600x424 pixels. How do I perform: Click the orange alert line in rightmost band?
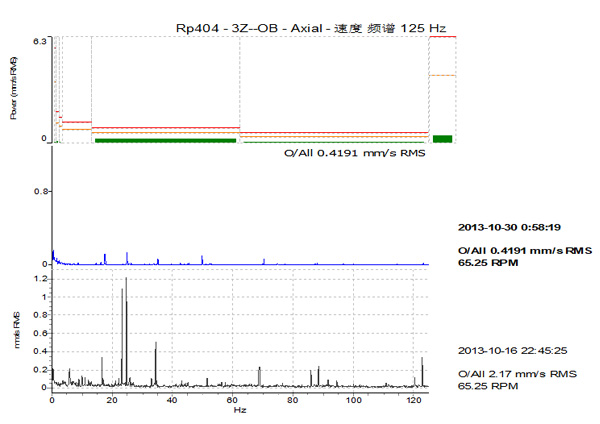coord(443,75)
